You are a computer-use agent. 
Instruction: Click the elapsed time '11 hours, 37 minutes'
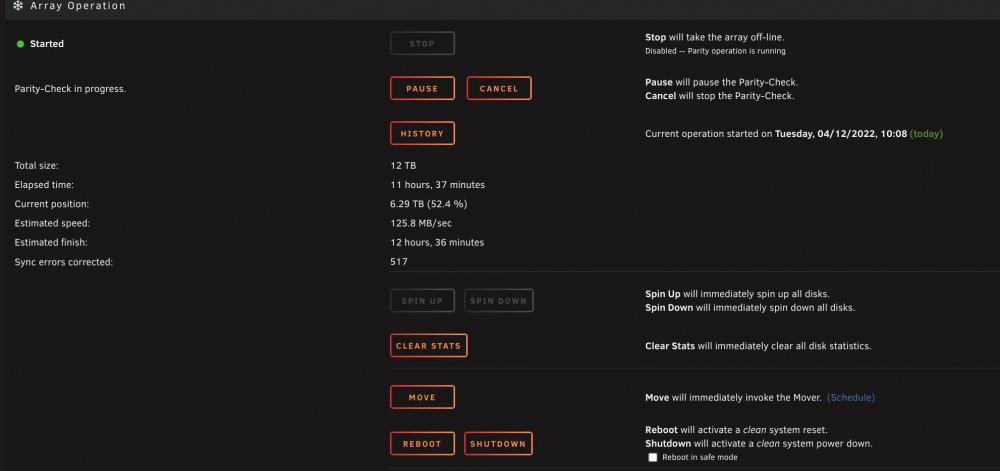click(x=438, y=185)
